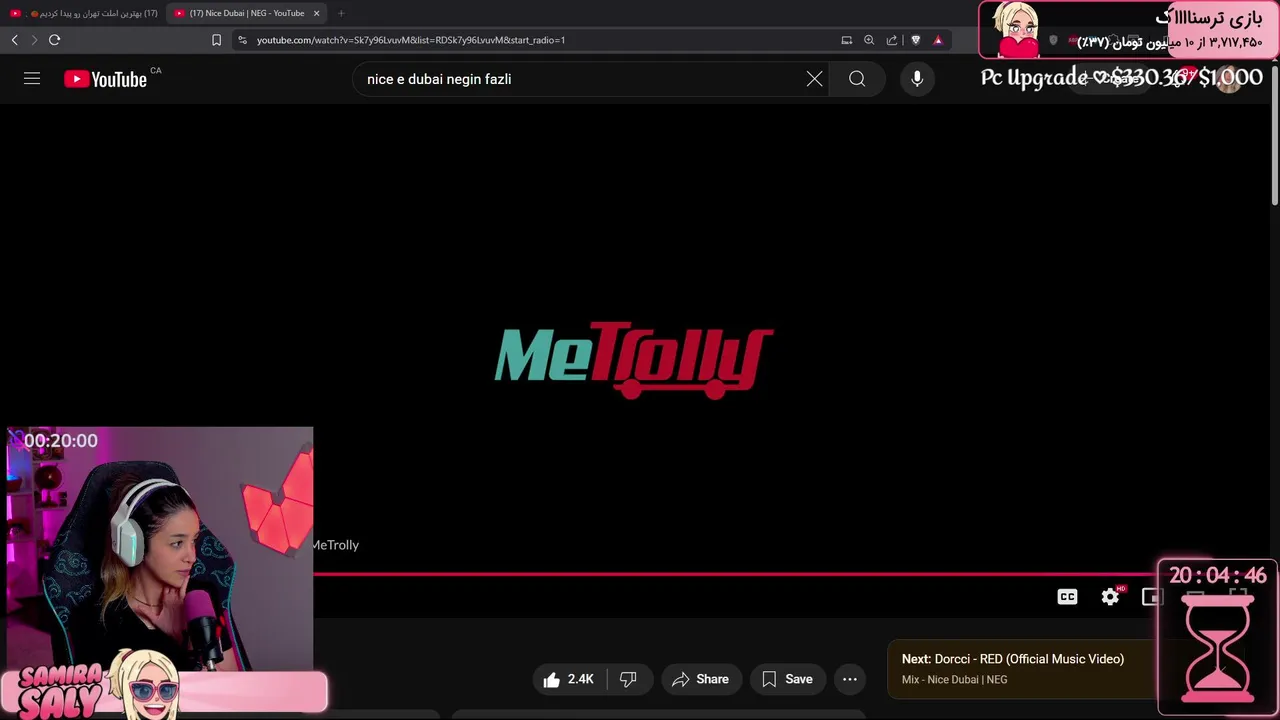The width and height of the screenshot is (1280, 720).
Task: Dislike the video
Action: click(x=628, y=679)
